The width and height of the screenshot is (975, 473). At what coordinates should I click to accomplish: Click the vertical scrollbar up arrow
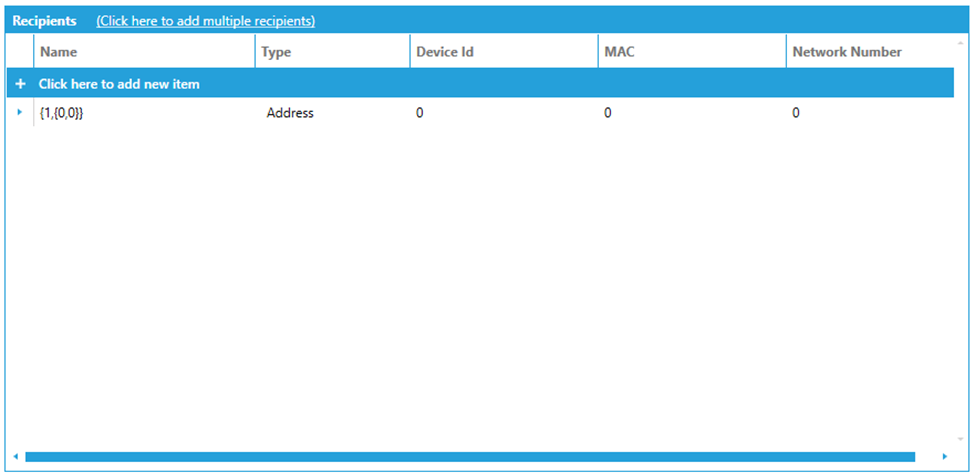[962, 44]
